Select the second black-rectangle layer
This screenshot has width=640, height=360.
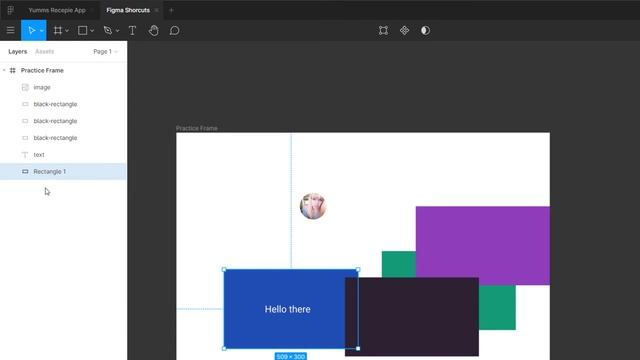click(63, 121)
